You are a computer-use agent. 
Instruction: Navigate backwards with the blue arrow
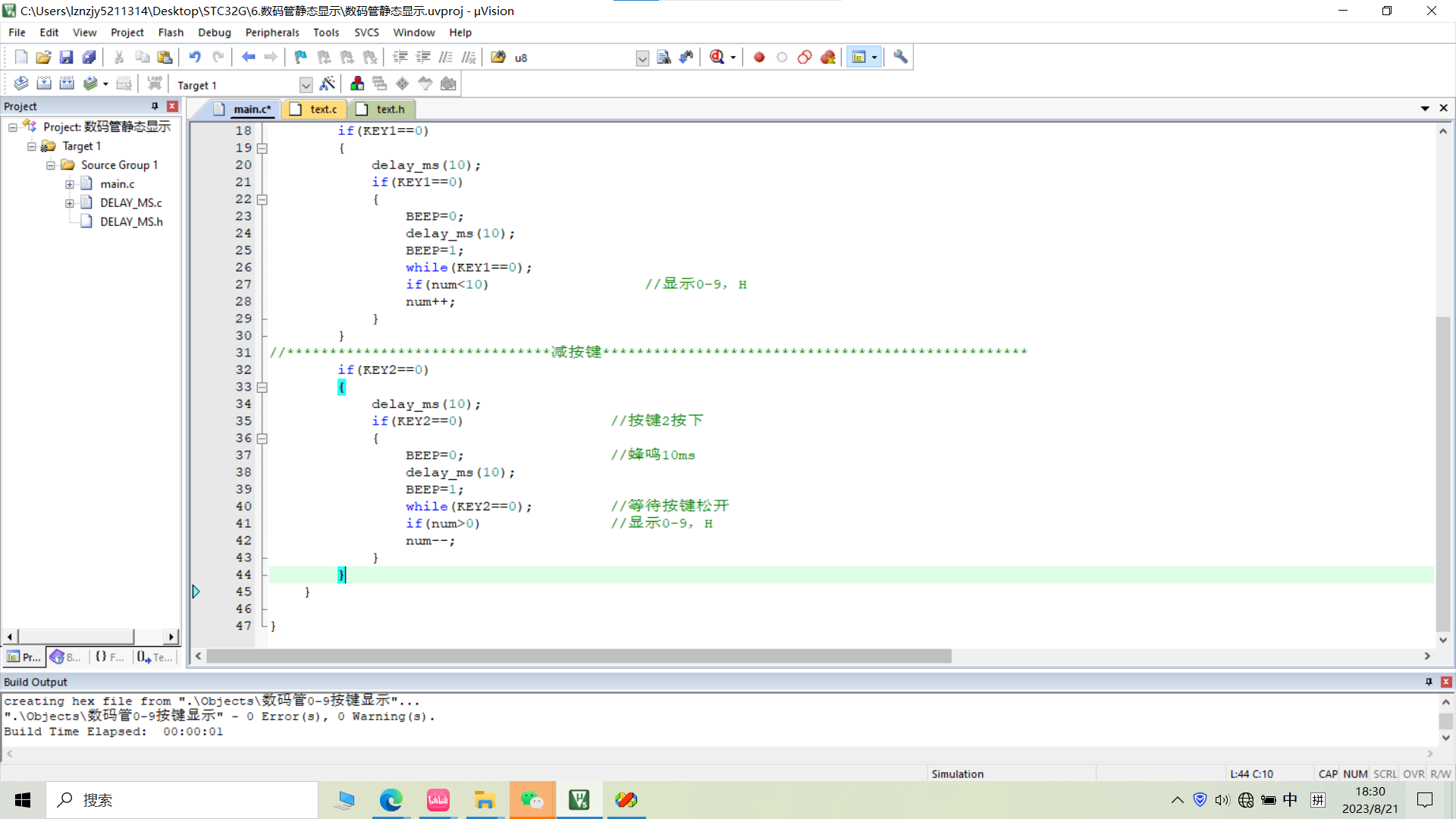pos(248,58)
